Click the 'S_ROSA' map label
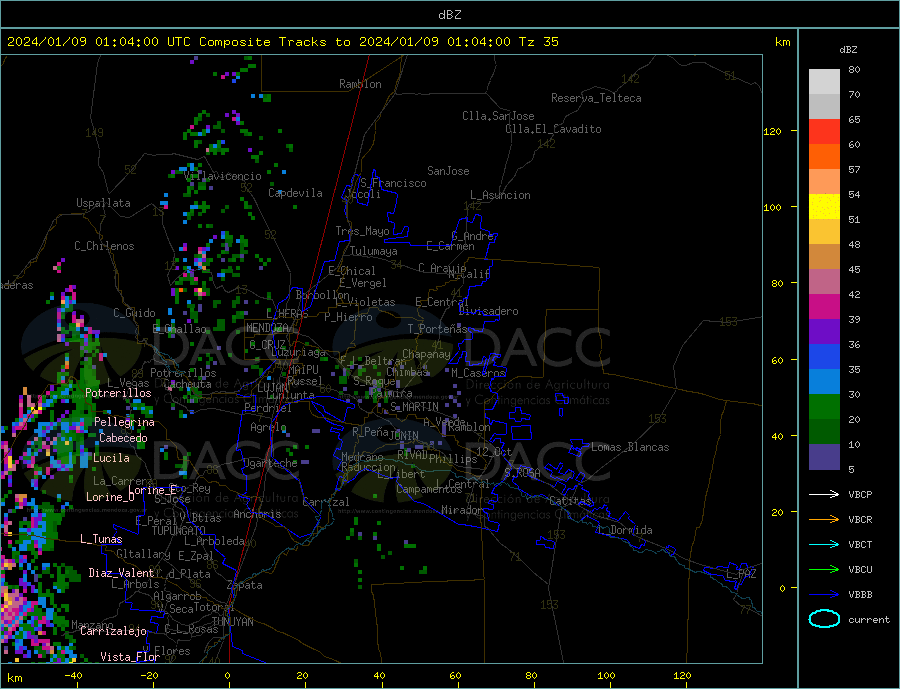The image size is (900, 689). tap(522, 473)
